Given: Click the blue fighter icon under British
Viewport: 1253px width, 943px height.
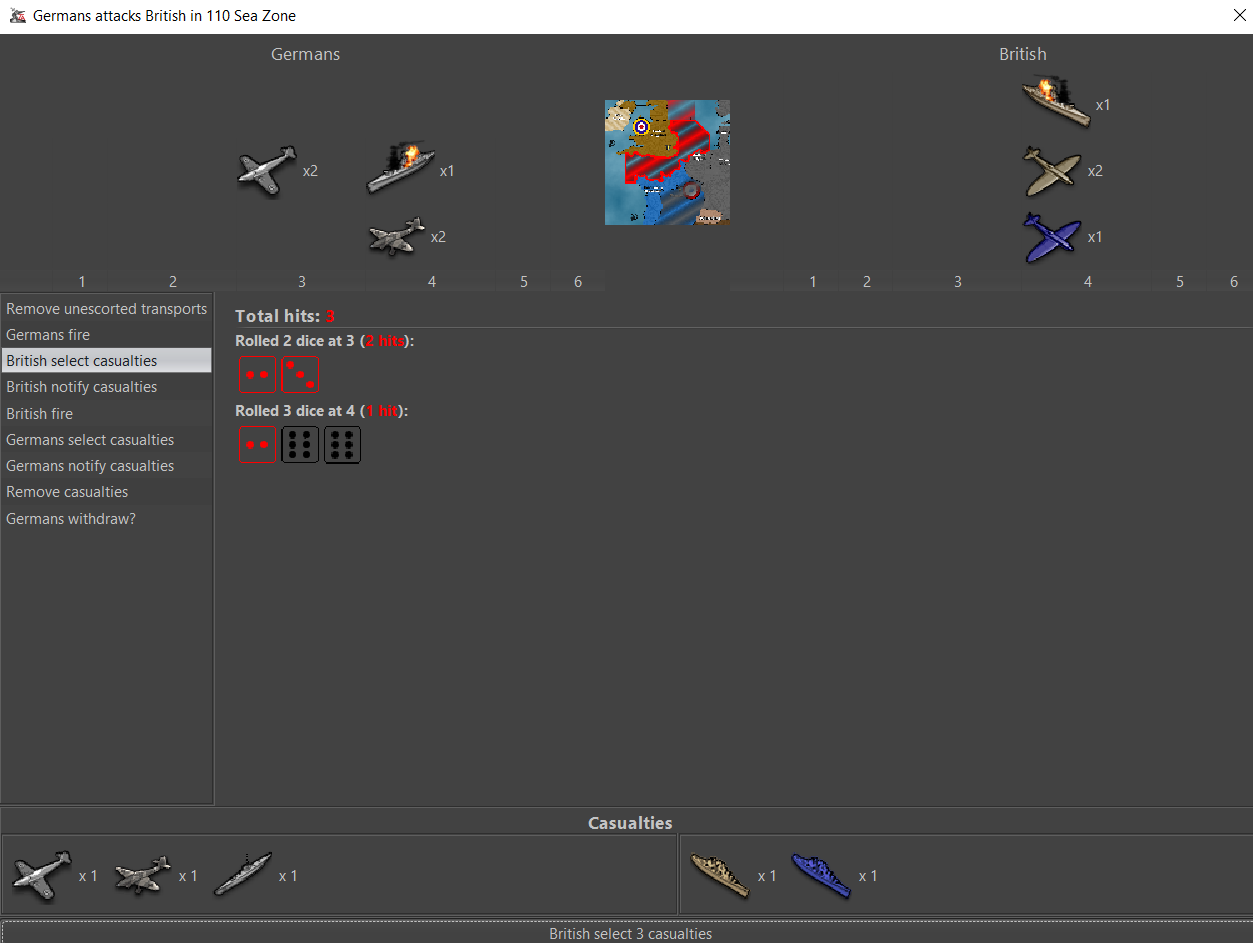Looking at the screenshot, I should pyautogui.click(x=1052, y=237).
